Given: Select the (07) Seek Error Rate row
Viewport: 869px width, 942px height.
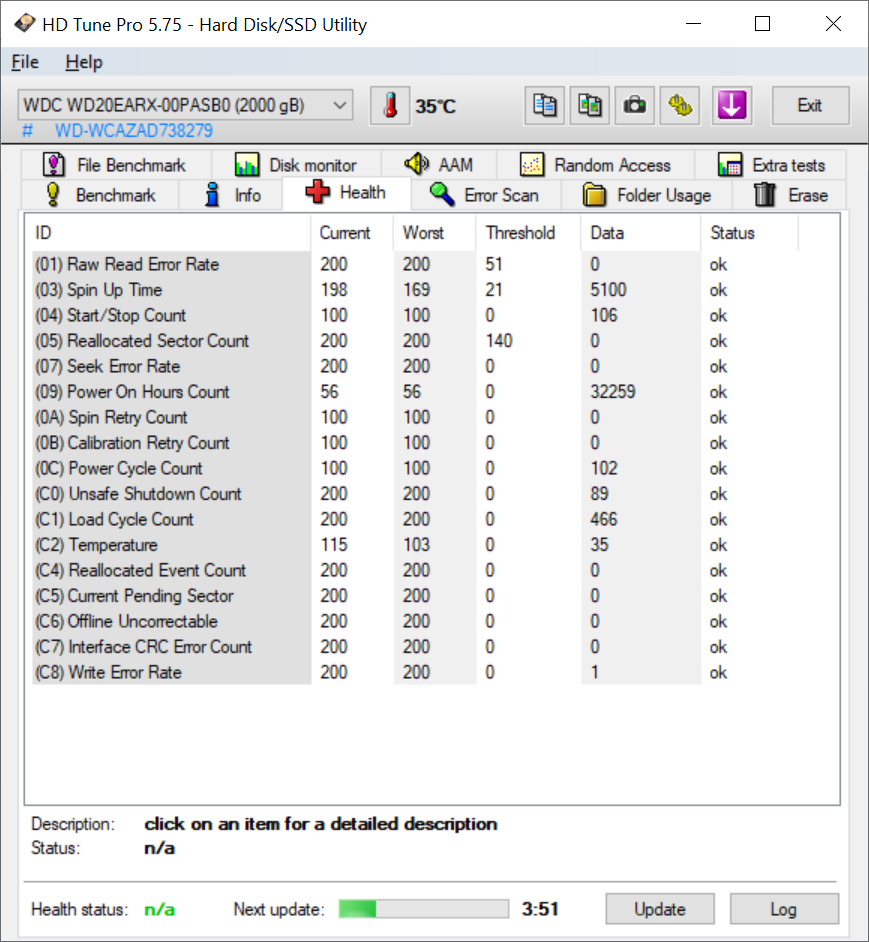Looking at the screenshot, I should click(415, 366).
